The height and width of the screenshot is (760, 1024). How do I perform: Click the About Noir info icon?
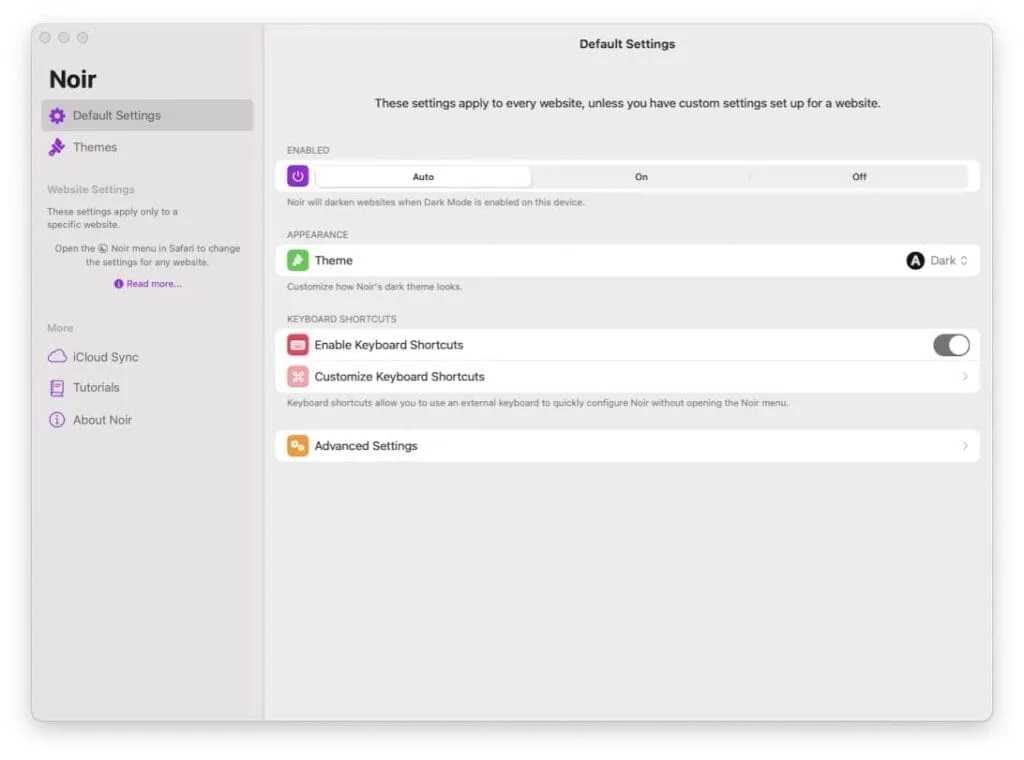click(x=59, y=420)
